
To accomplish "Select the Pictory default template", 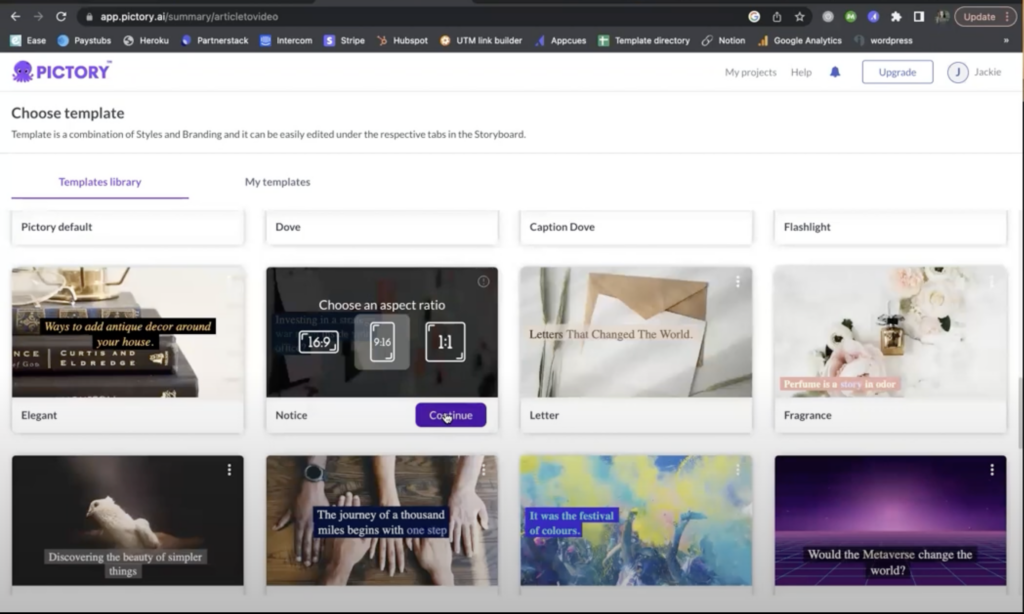I will click(x=127, y=227).
